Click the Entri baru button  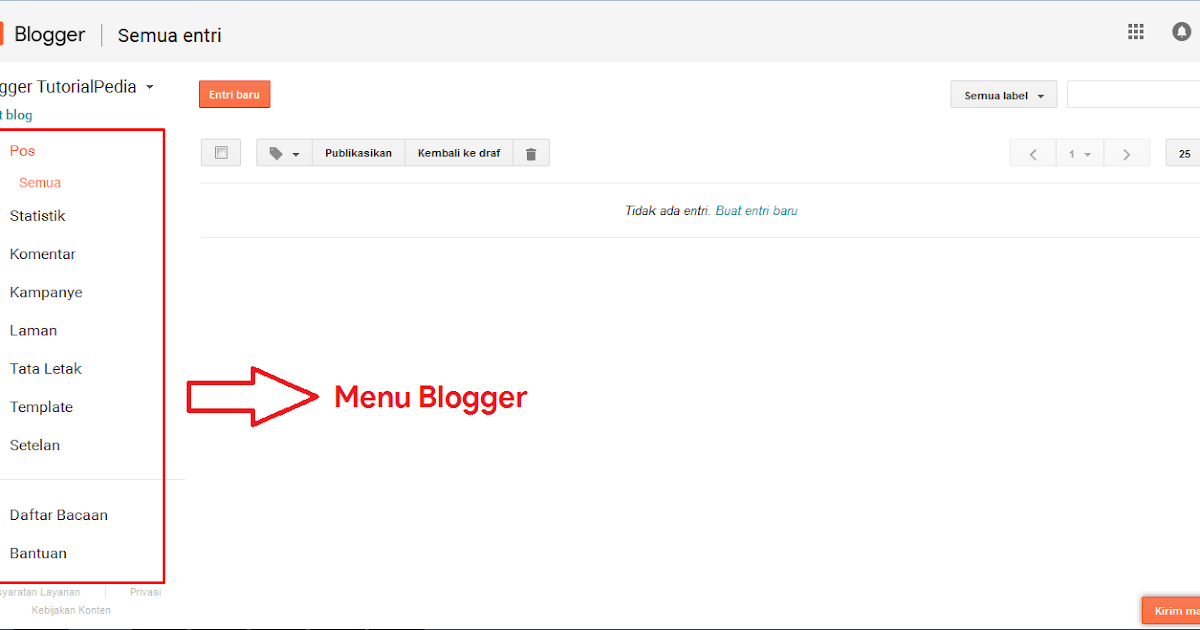click(234, 93)
